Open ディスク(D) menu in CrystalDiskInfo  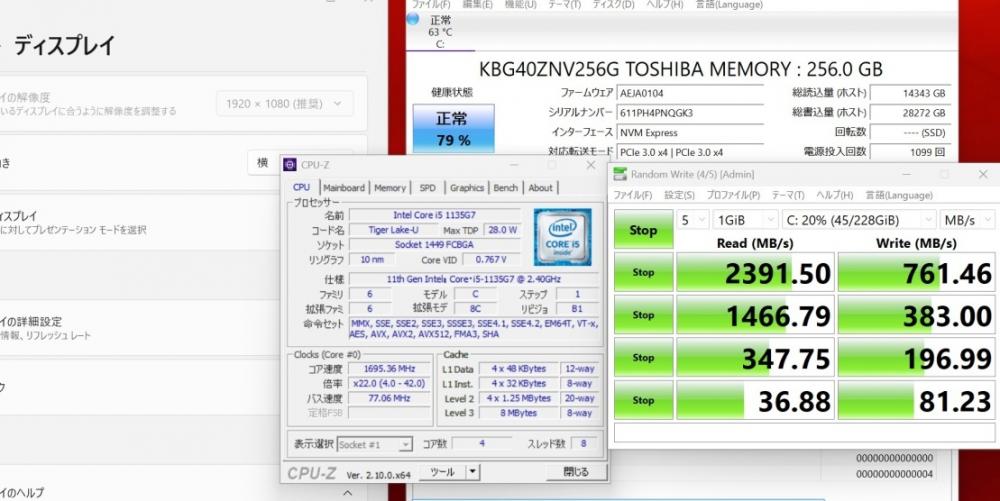click(613, 4)
